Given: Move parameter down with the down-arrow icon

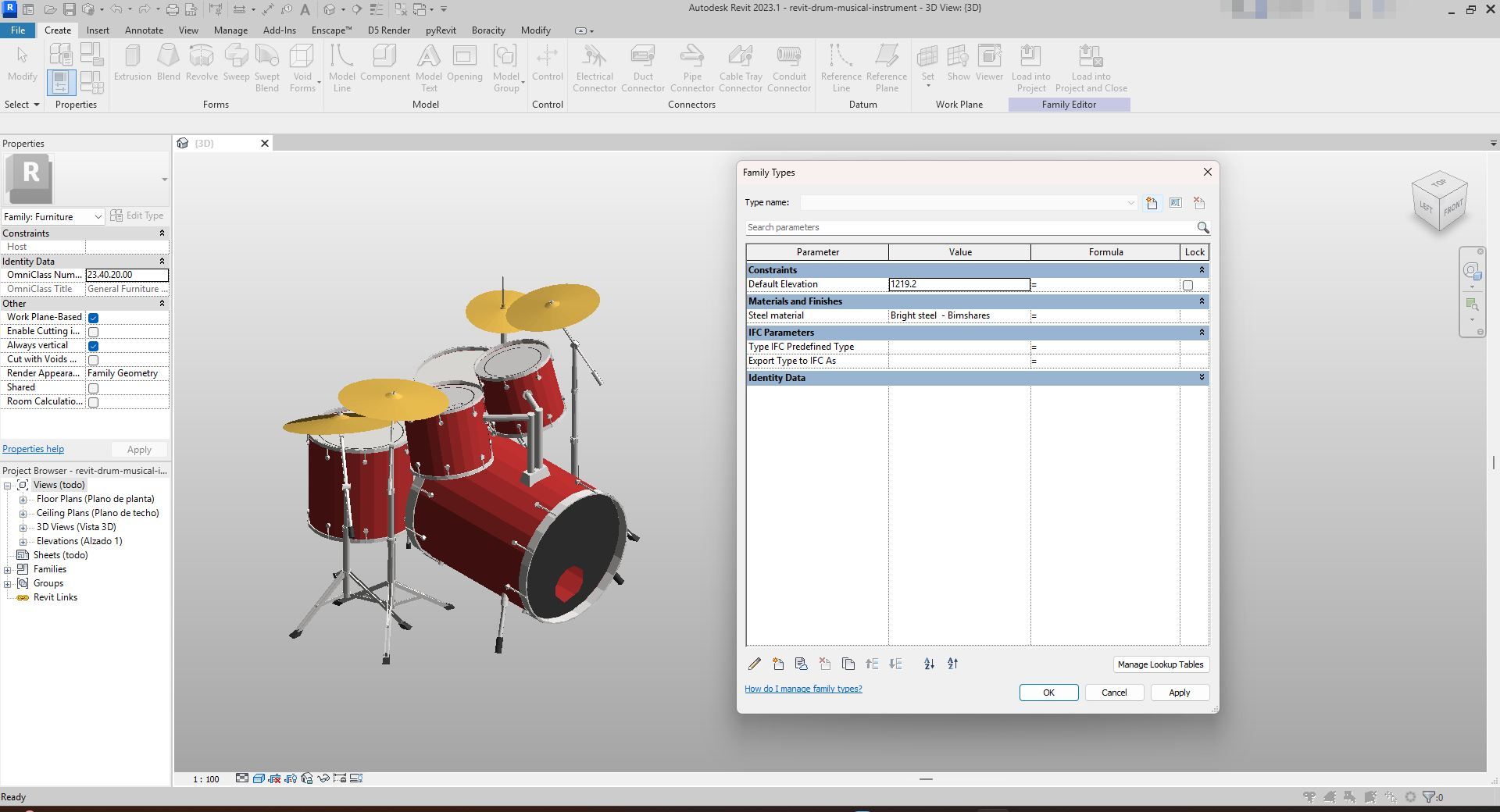Looking at the screenshot, I should (x=895, y=664).
